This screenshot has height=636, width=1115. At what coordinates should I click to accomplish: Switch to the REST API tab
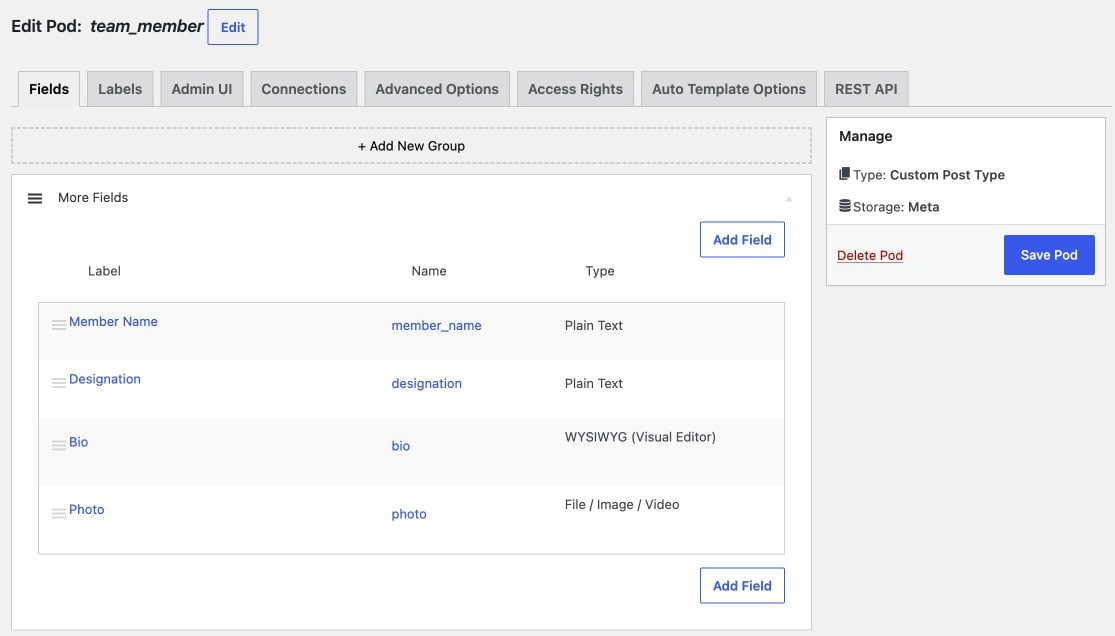[x=866, y=89]
